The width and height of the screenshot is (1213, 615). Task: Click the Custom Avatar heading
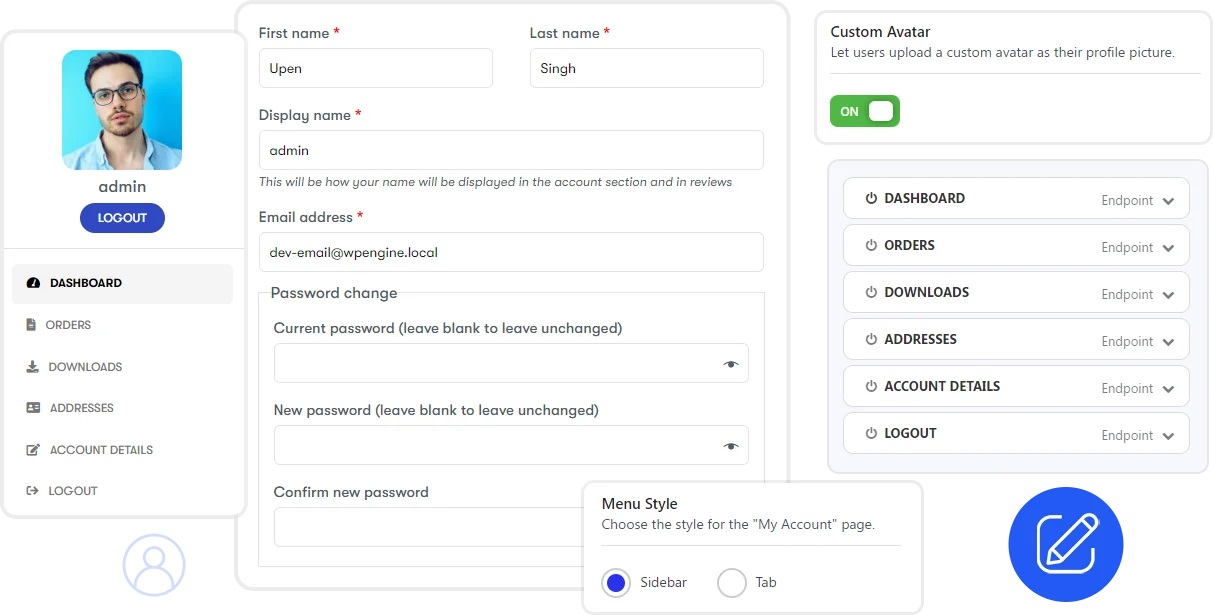pyautogui.click(x=881, y=32)
